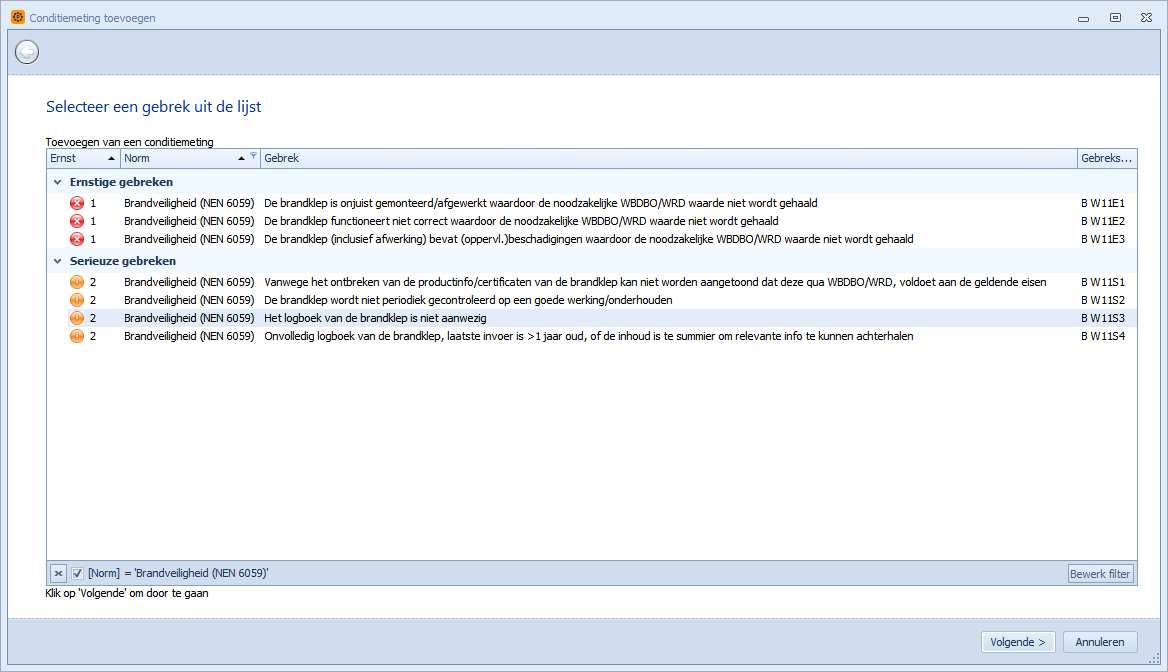
Task: Click the red error icon for B W11E1
Action: (x=77, y=203)
